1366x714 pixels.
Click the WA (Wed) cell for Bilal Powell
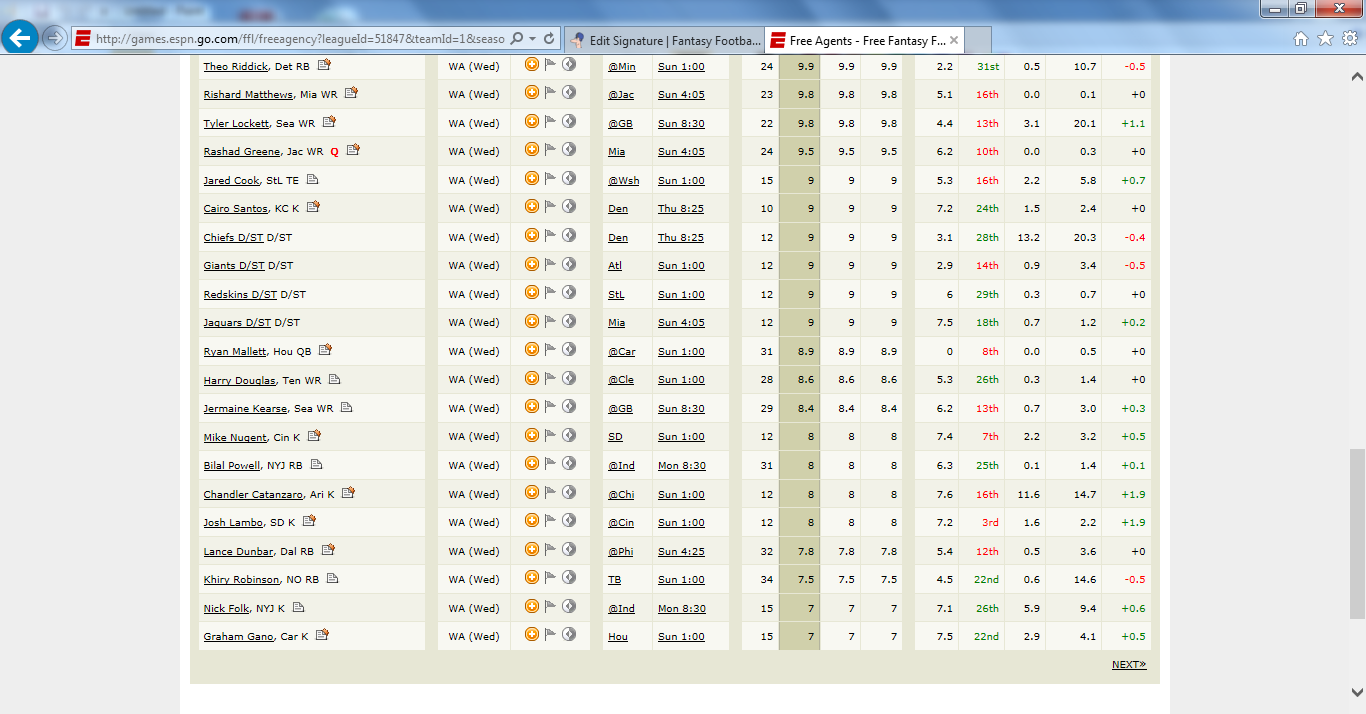point(474,465)
